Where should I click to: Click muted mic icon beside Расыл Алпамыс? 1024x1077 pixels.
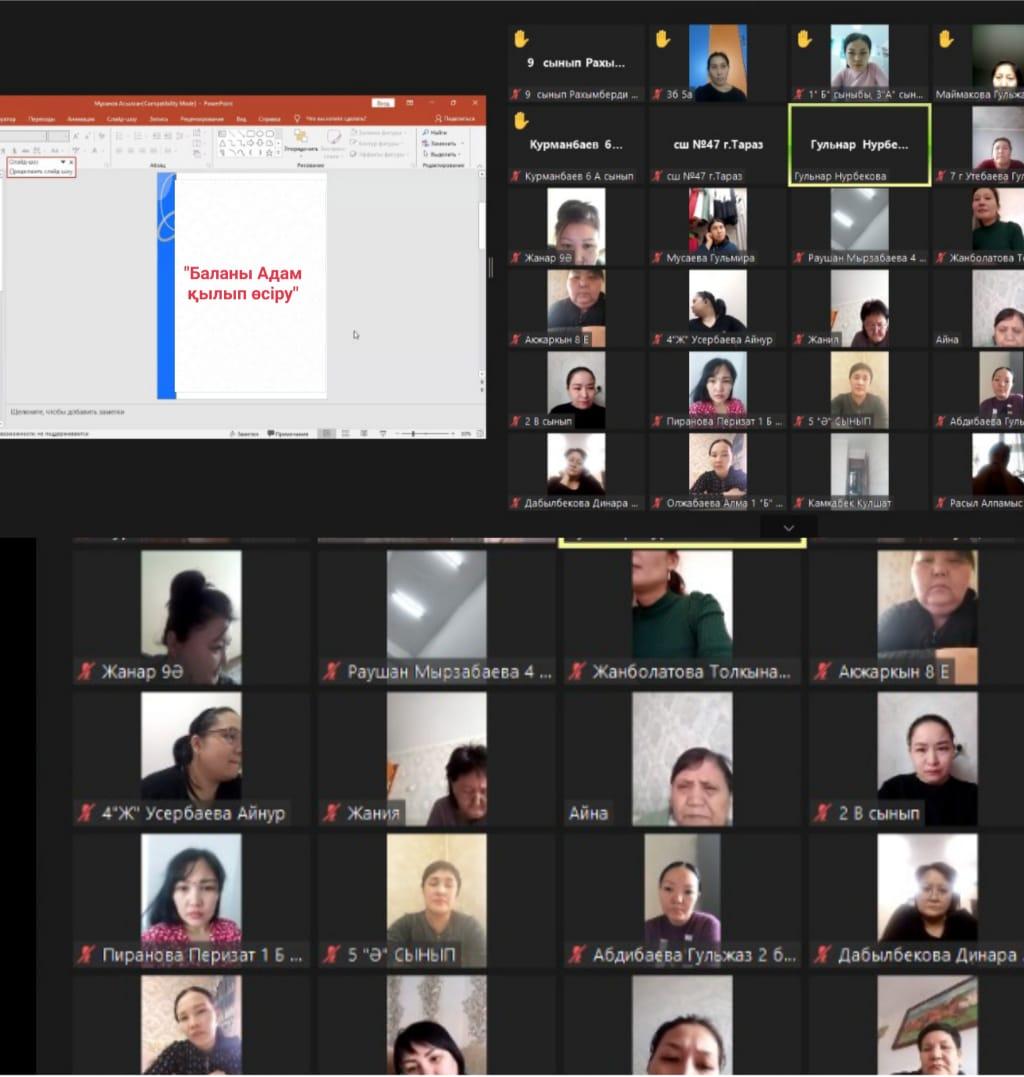pyautogui.click(x=941, y=503)
